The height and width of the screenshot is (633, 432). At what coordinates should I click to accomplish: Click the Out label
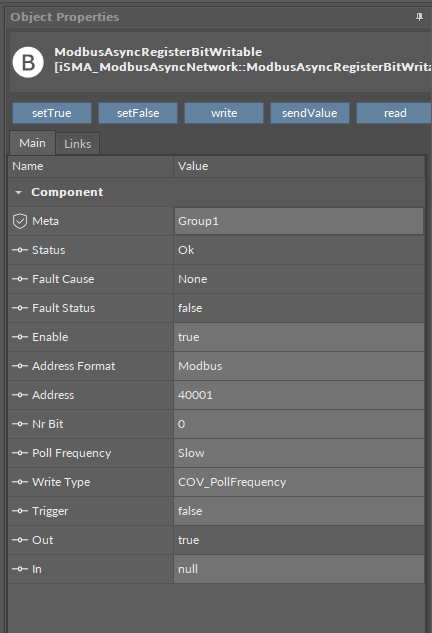[x=42, y=540]
